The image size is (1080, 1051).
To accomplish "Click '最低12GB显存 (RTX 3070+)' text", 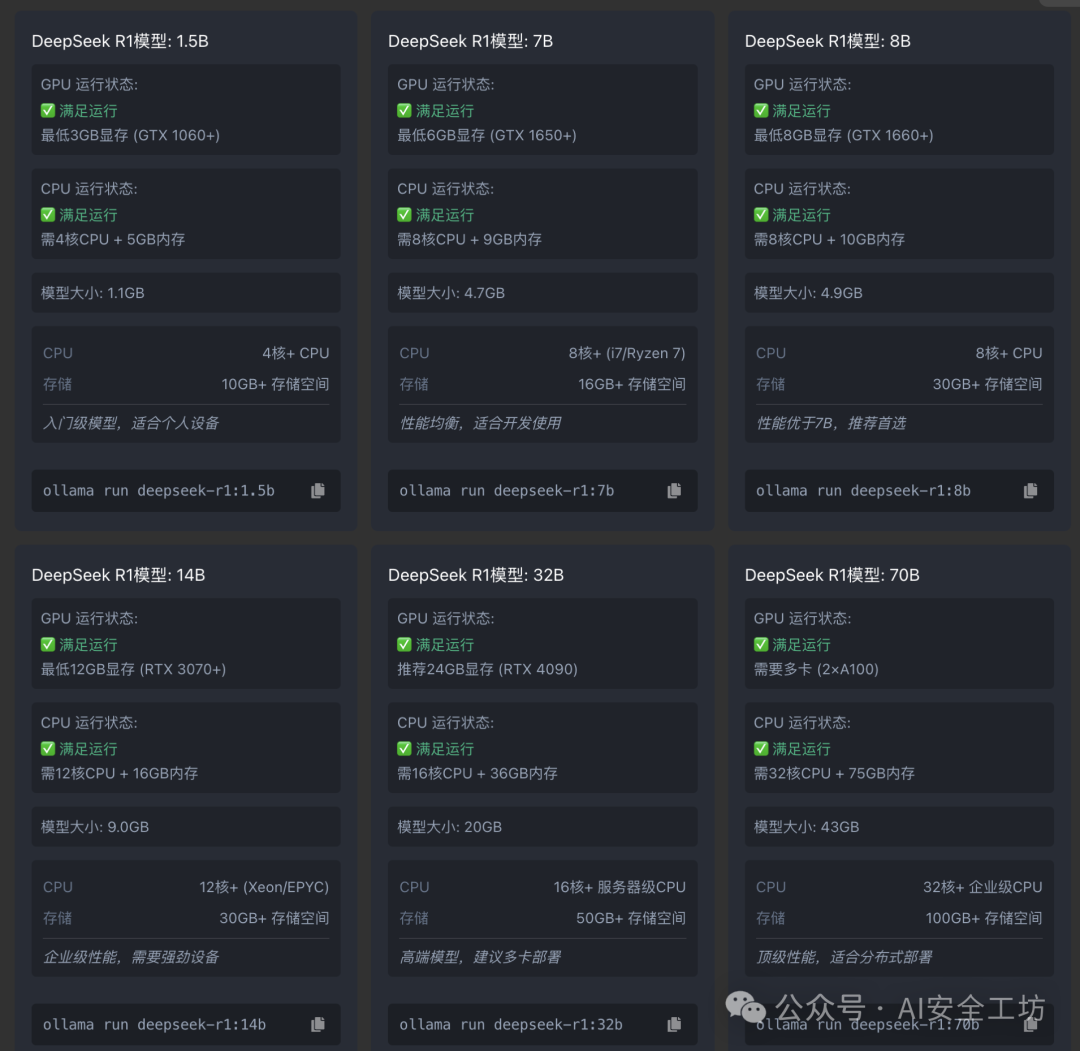I will click(134, 669).
